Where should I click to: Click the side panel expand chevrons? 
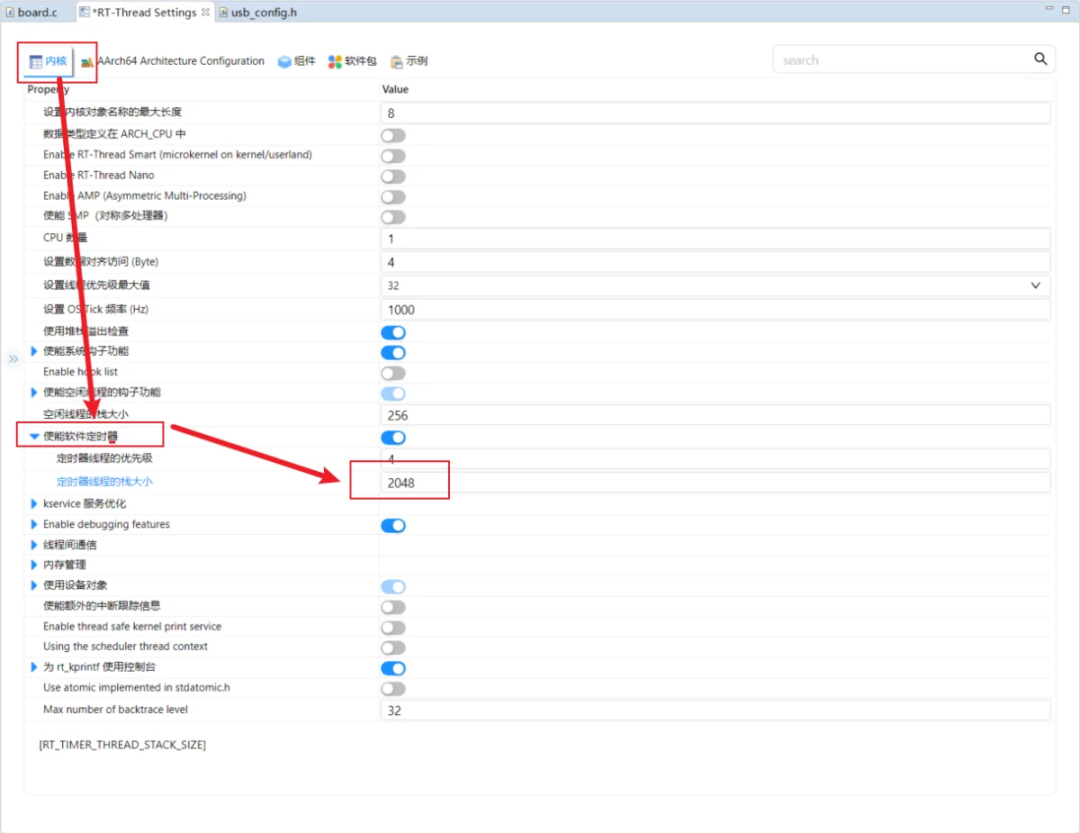(13, 359)
